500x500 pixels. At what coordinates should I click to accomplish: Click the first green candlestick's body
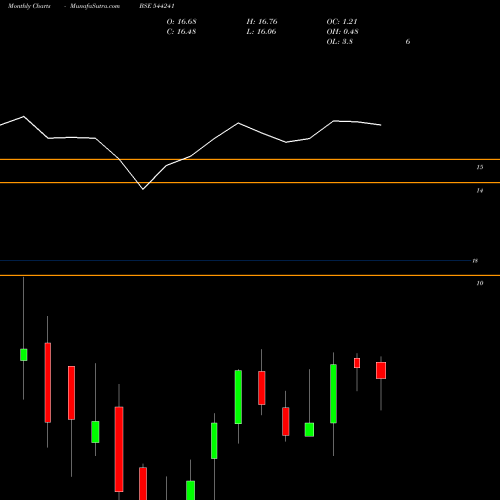pyautogui.click(x=24, y=355)
